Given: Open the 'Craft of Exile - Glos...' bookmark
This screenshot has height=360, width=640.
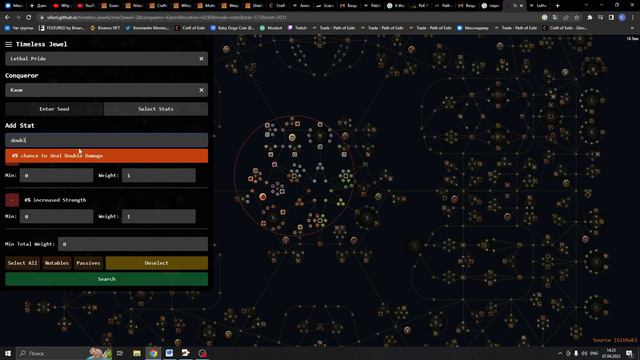Looking at the screenshot, I should pyautogui.click(x=564, y=28).
